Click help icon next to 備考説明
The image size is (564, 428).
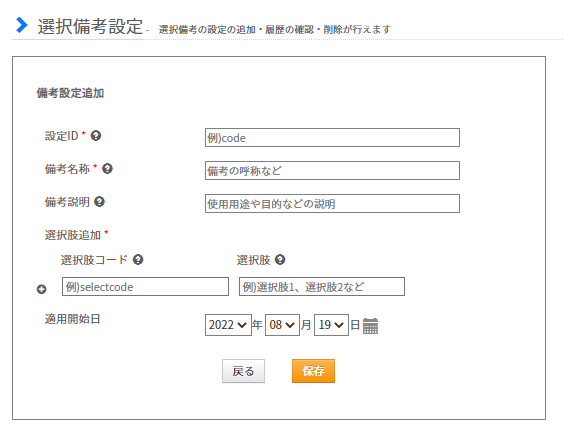[99, 201]
